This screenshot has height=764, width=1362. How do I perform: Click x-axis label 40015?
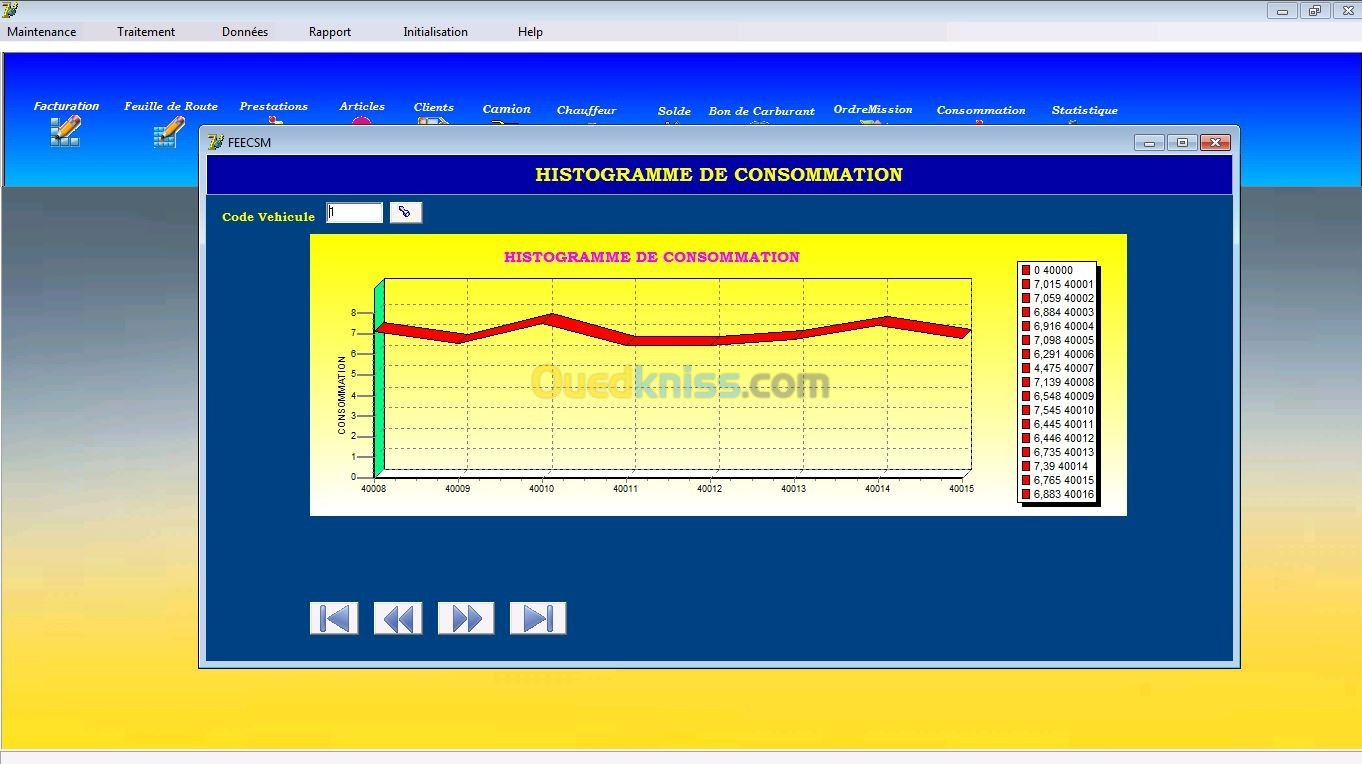[x=961, y=489]
